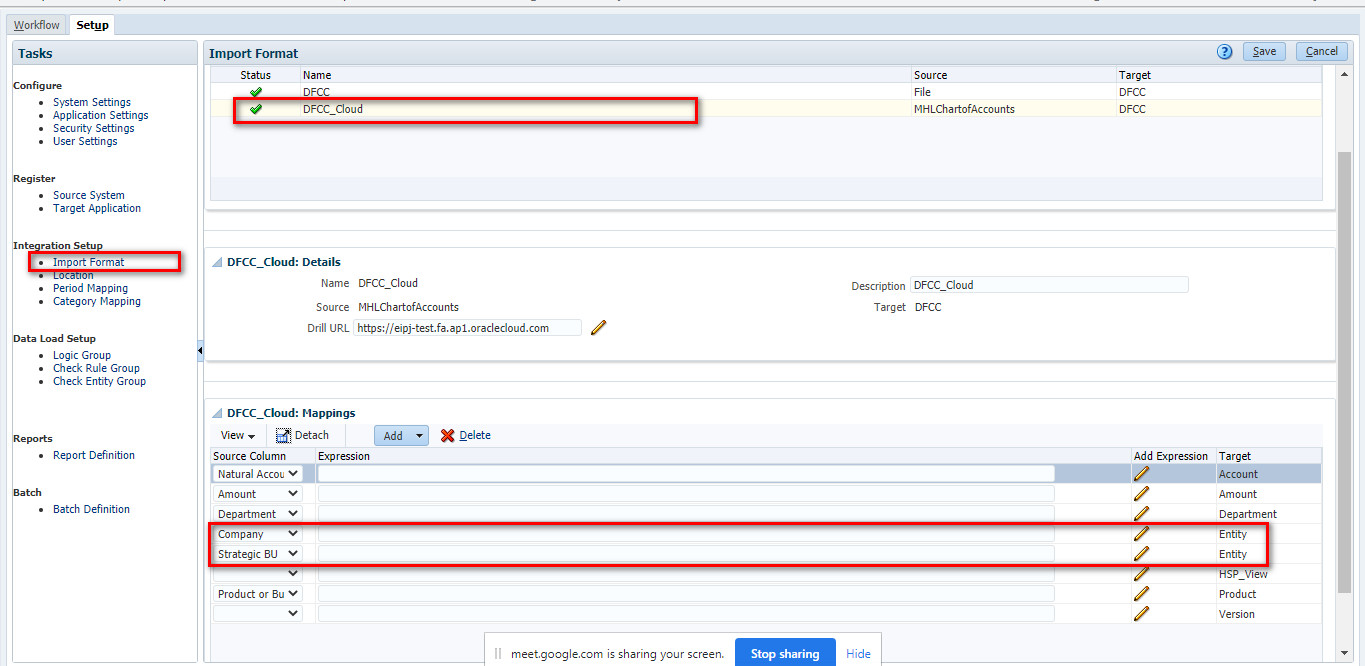Click the MHLChartofAccounts source cell
This screenshot has width=1365, height=666.
[964, 109]
